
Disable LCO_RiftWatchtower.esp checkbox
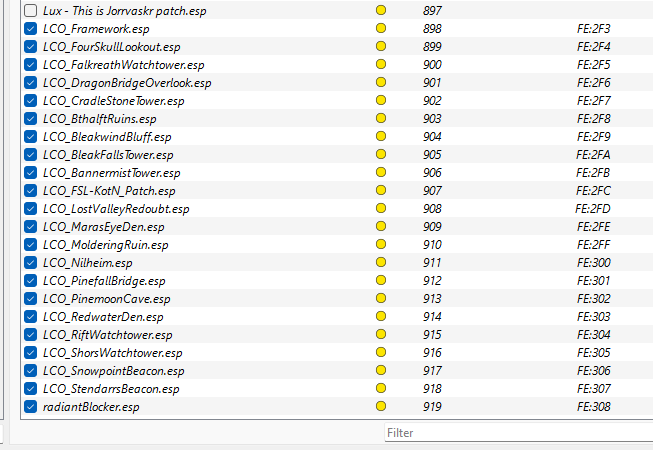click(x=30, y=334)
